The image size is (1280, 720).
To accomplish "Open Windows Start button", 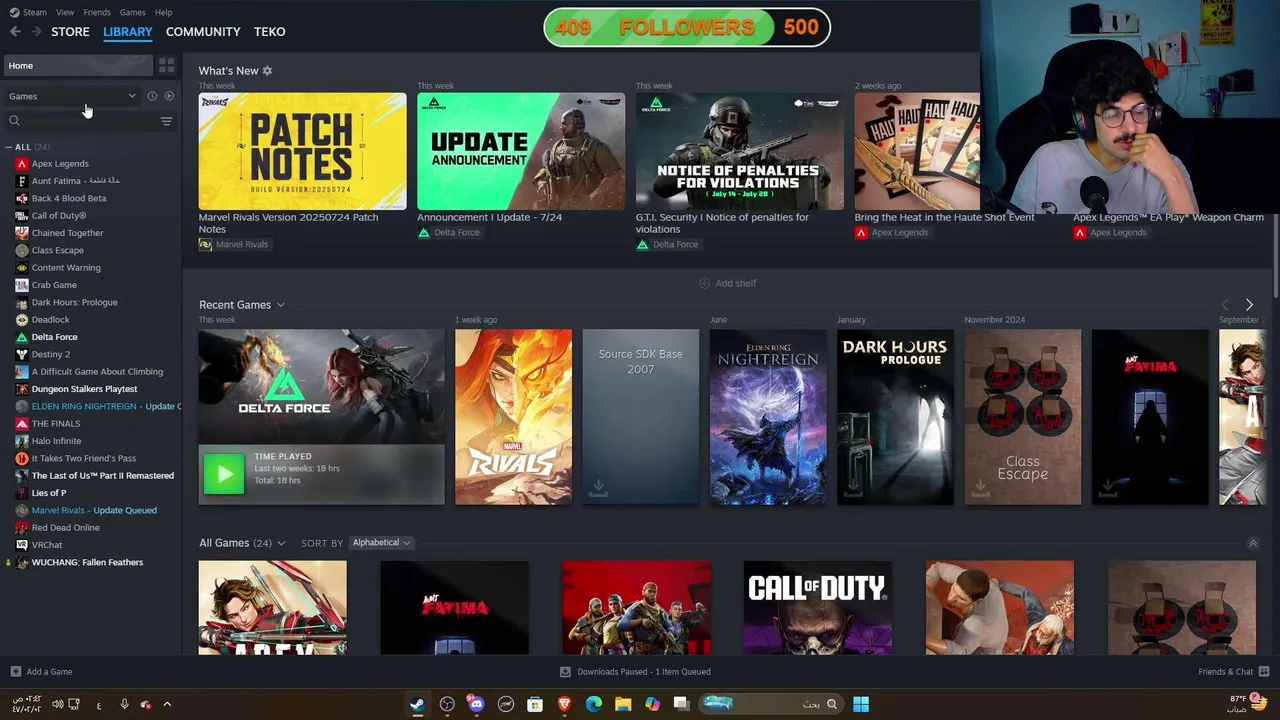I will (861, 704).
